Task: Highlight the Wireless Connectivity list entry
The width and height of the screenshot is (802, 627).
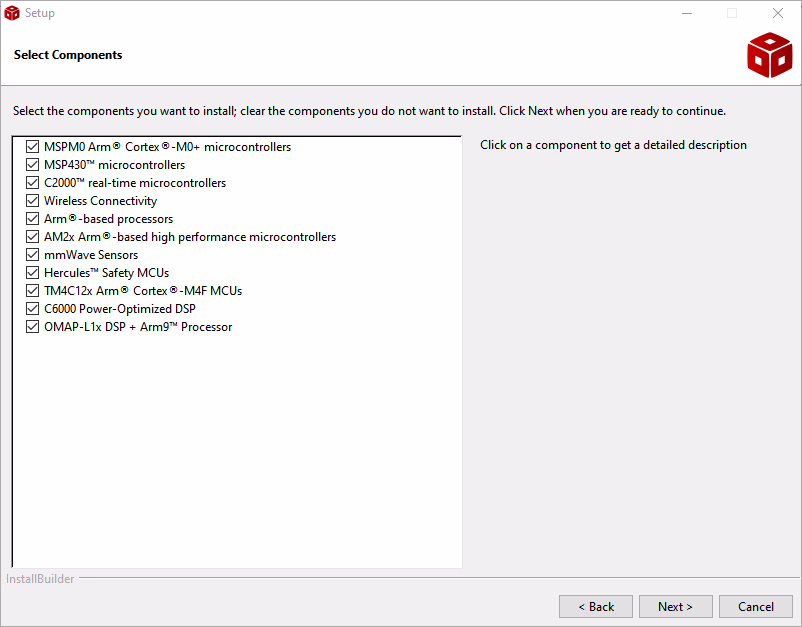Action: click(x=100, y=201)
